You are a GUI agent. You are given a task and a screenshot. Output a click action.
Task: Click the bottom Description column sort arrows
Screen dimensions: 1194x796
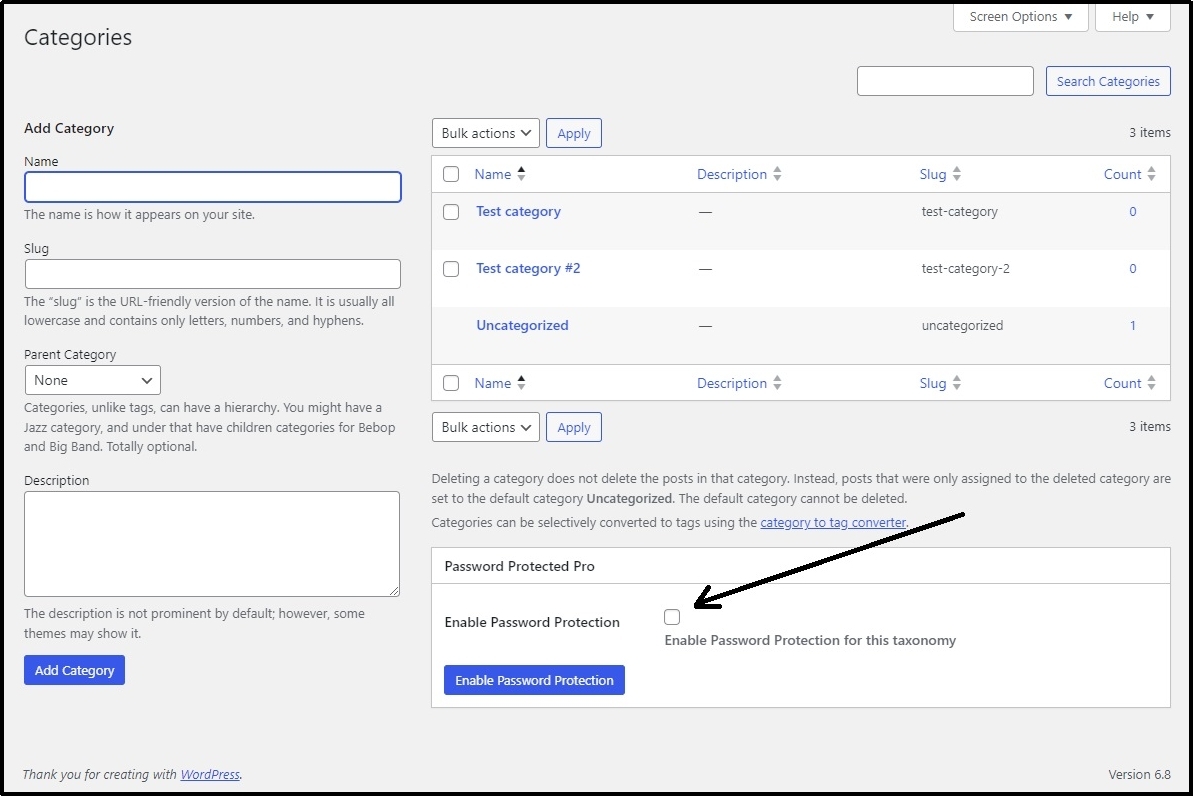pyautogui.click(x=778, y=382)
